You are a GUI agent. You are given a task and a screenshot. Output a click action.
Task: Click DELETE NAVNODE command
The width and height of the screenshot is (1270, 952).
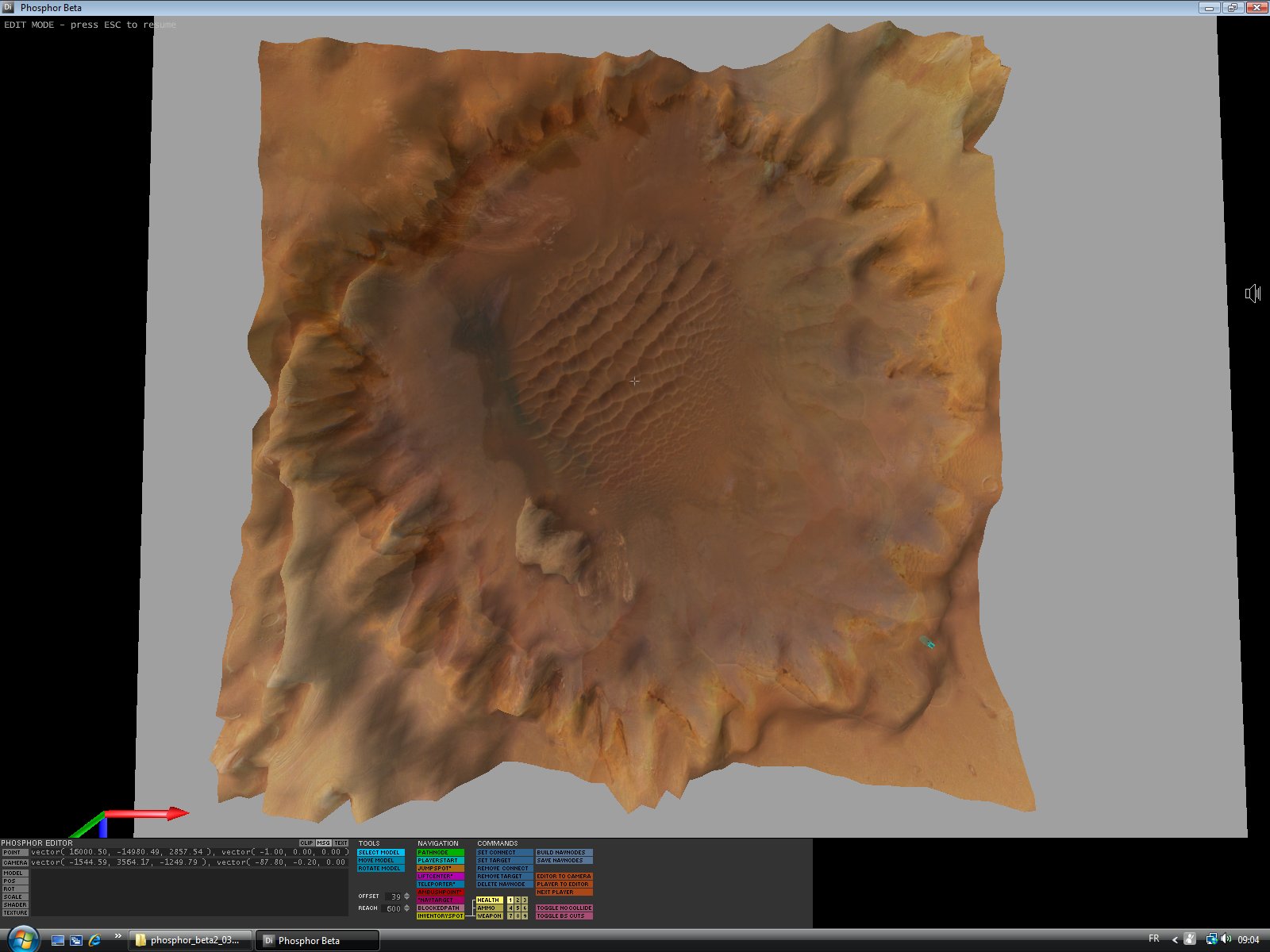click(x=505, y=884)
